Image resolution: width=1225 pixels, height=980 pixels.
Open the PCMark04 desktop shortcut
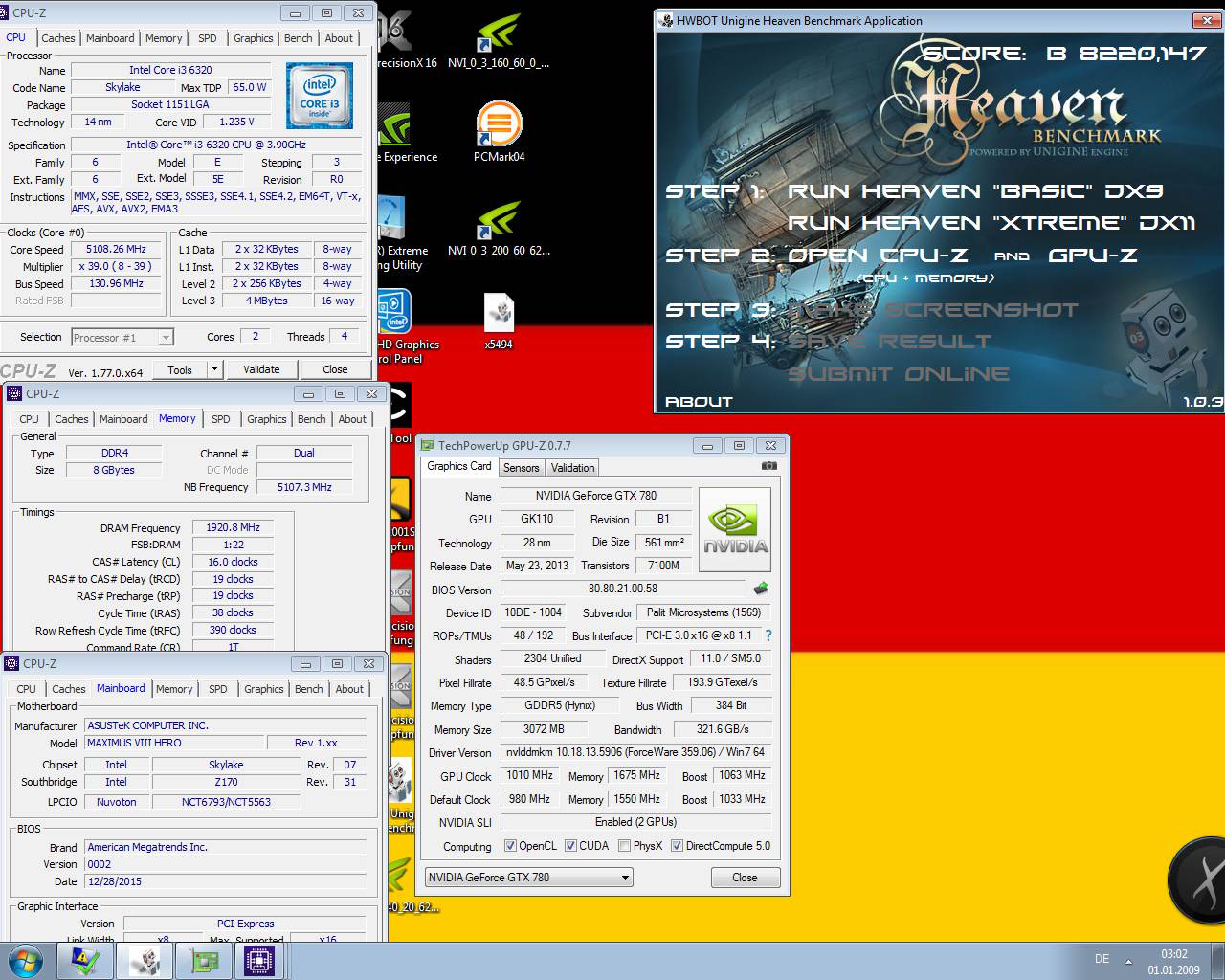coord(499,133)
